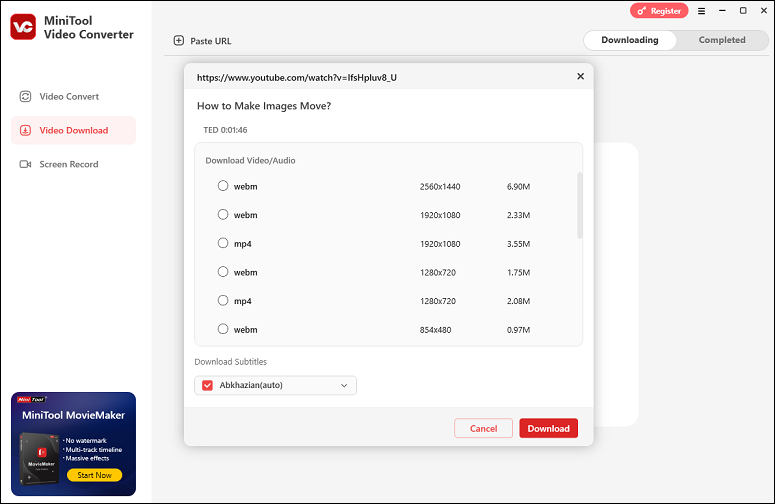
Task: Click the red Download button
Action: [x=548, y=428]
